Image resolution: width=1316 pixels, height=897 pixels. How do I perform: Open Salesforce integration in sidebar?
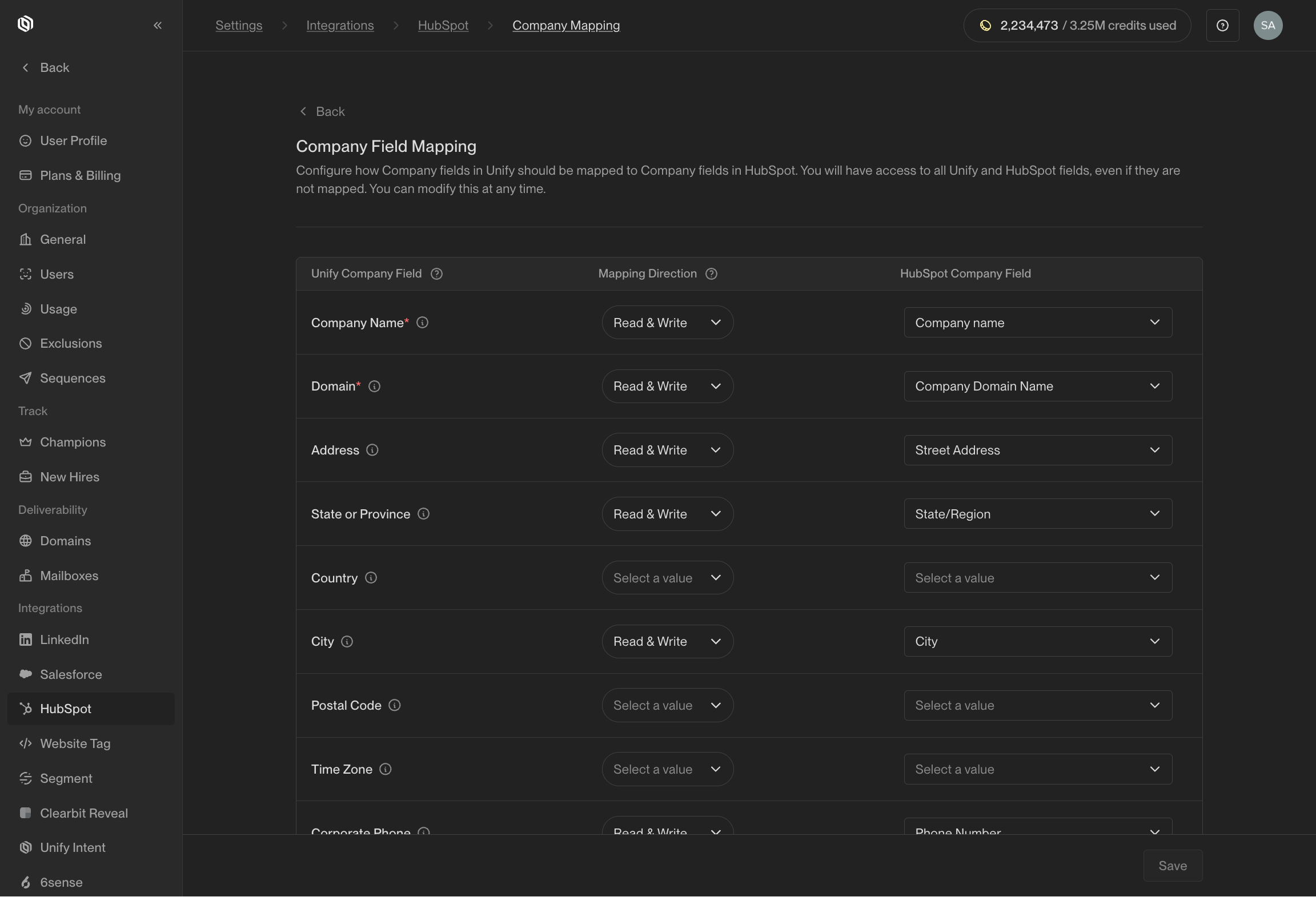[x=71, y=674]
